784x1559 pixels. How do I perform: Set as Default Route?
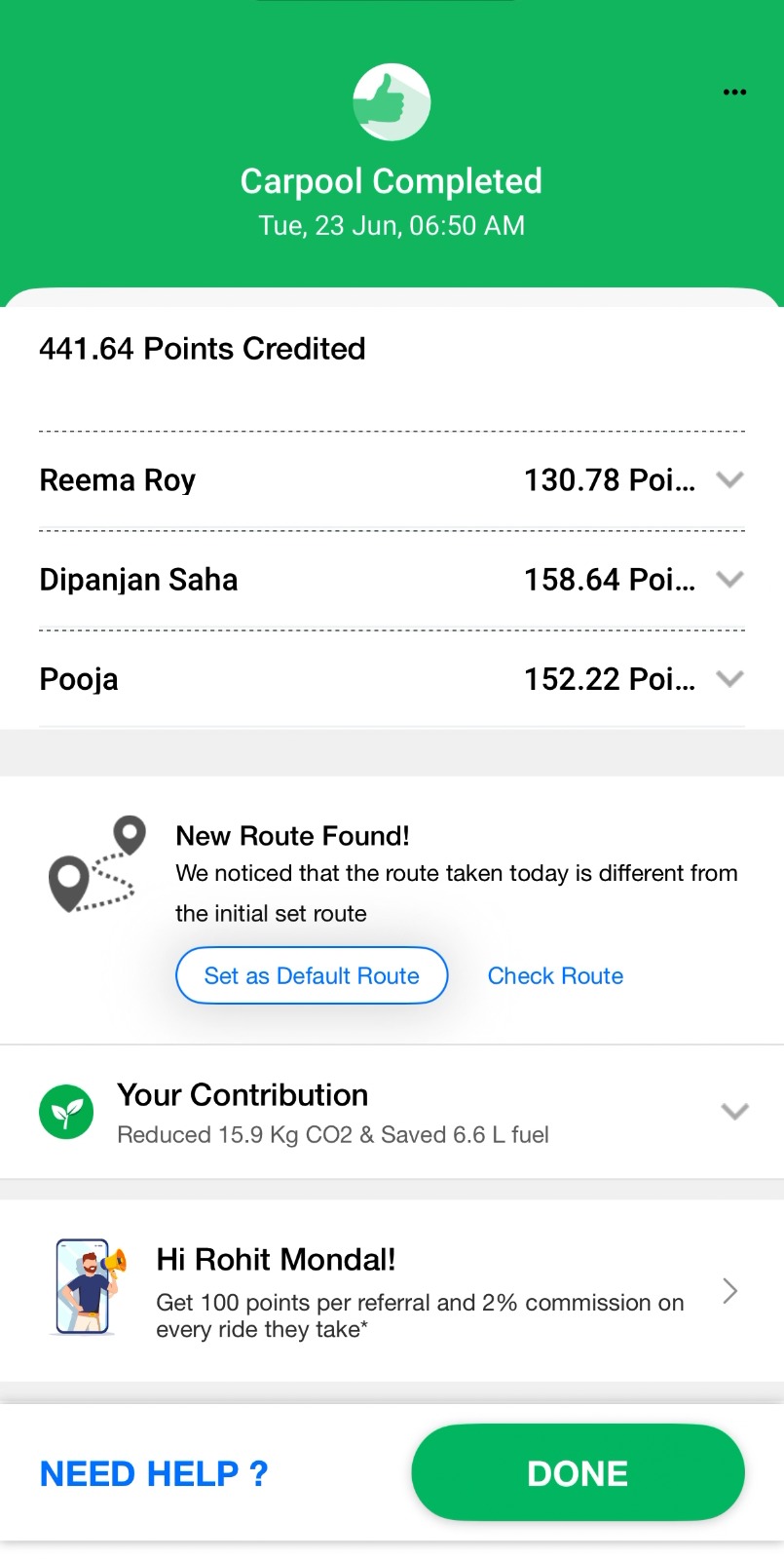tap(312, 975)
